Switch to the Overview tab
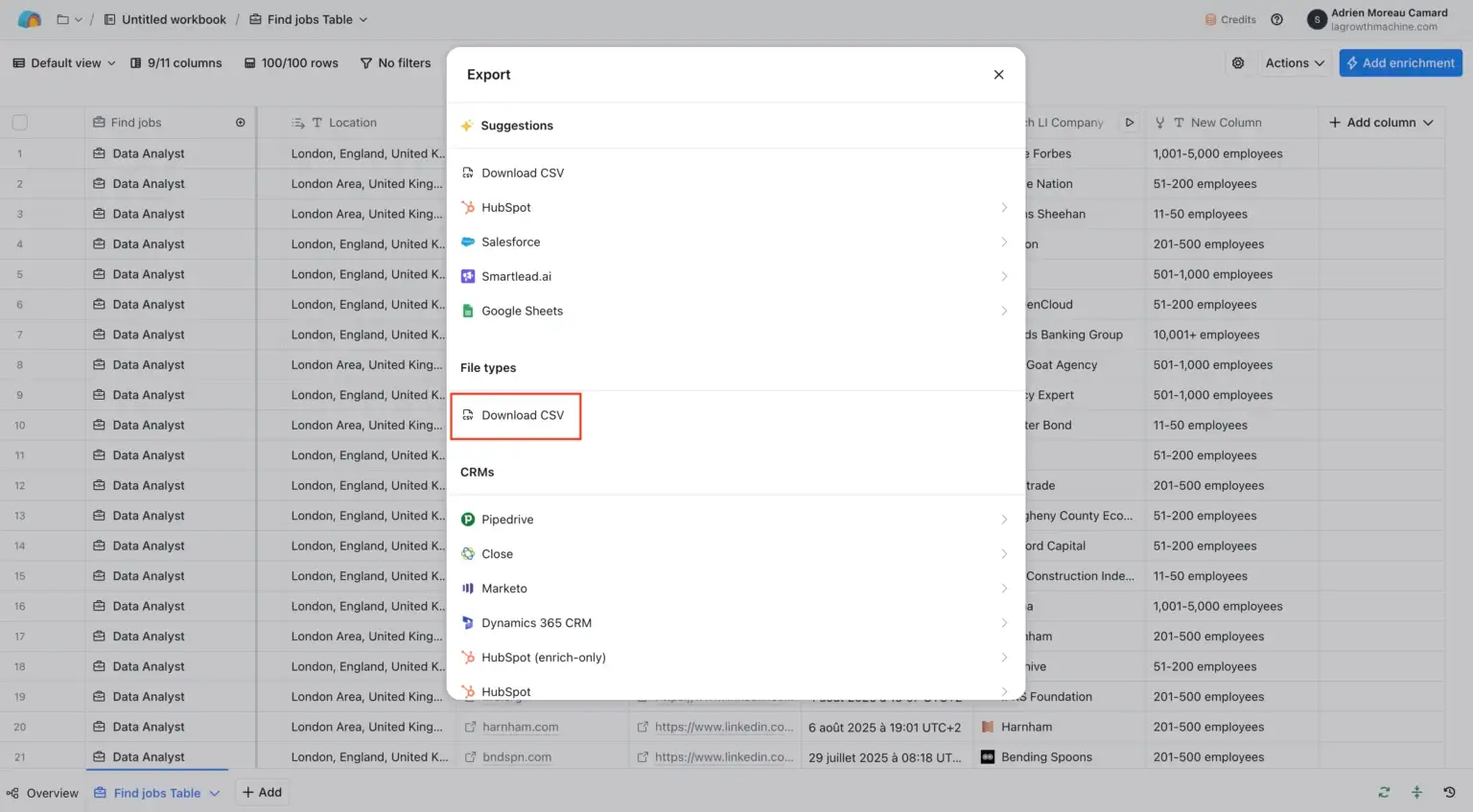This screenshot has width=1473, height=812. 43,793
